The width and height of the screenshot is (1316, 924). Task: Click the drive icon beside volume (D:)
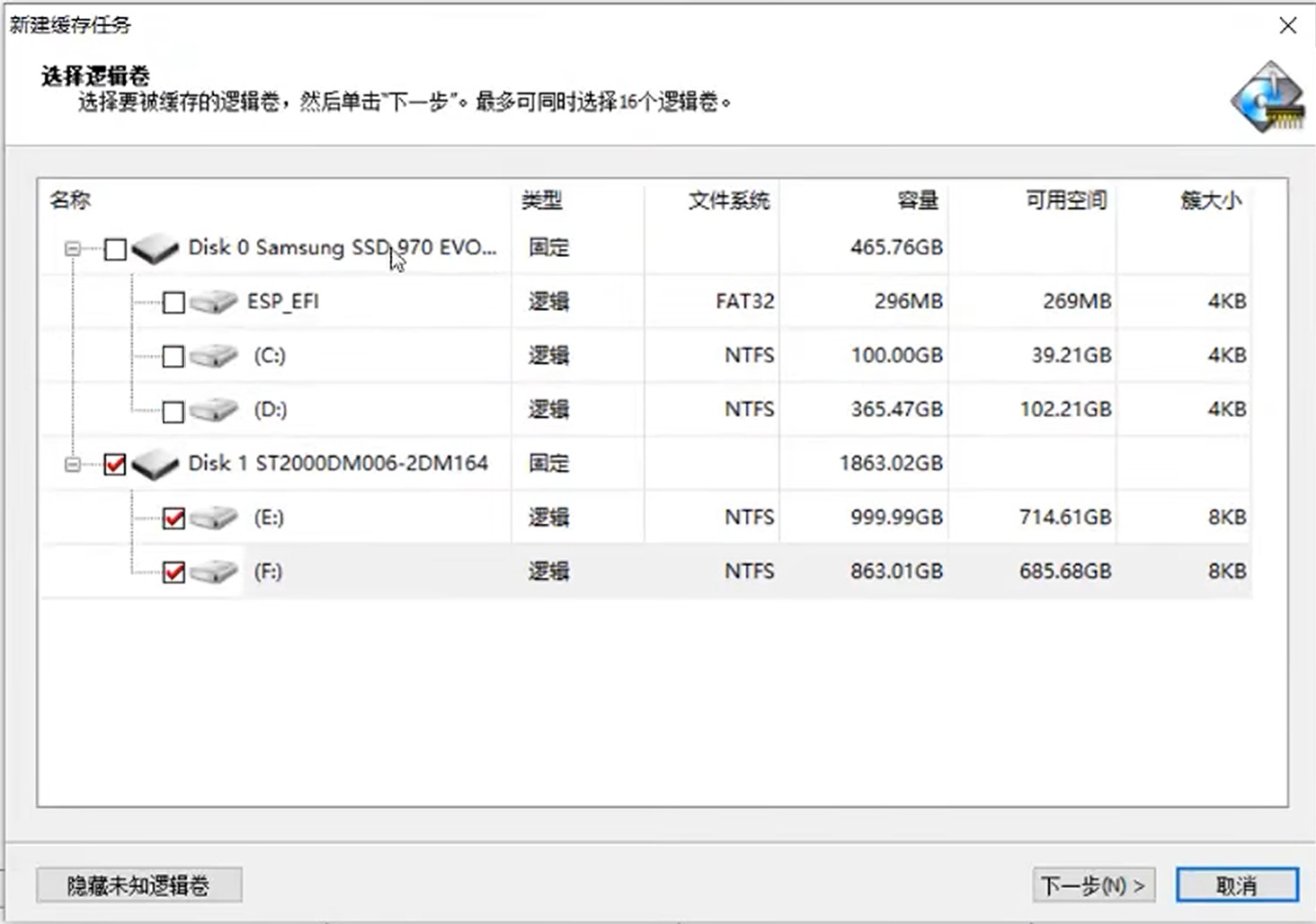point(214,410)
